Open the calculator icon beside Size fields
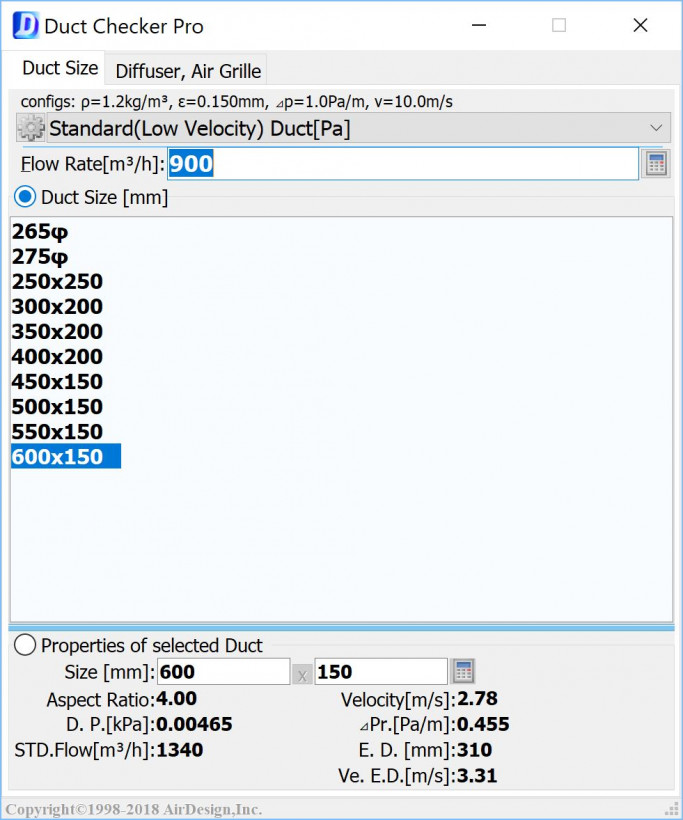Screen dimensions: 683x820 click(462, 671)
